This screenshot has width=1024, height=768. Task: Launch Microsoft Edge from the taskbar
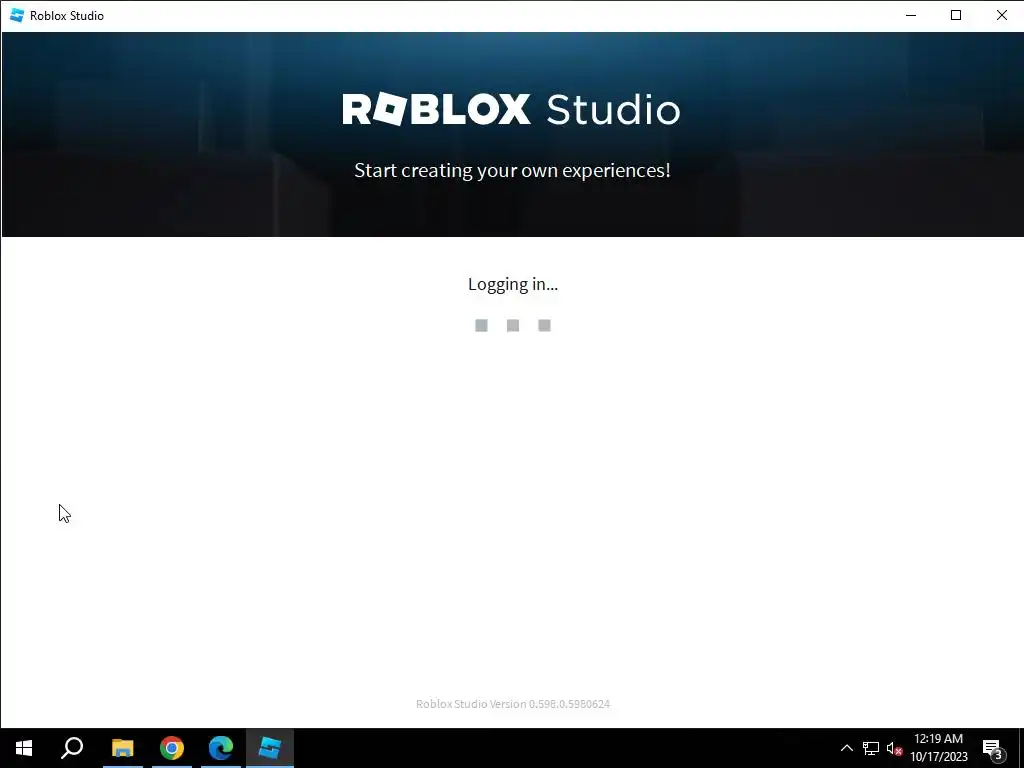221,748
